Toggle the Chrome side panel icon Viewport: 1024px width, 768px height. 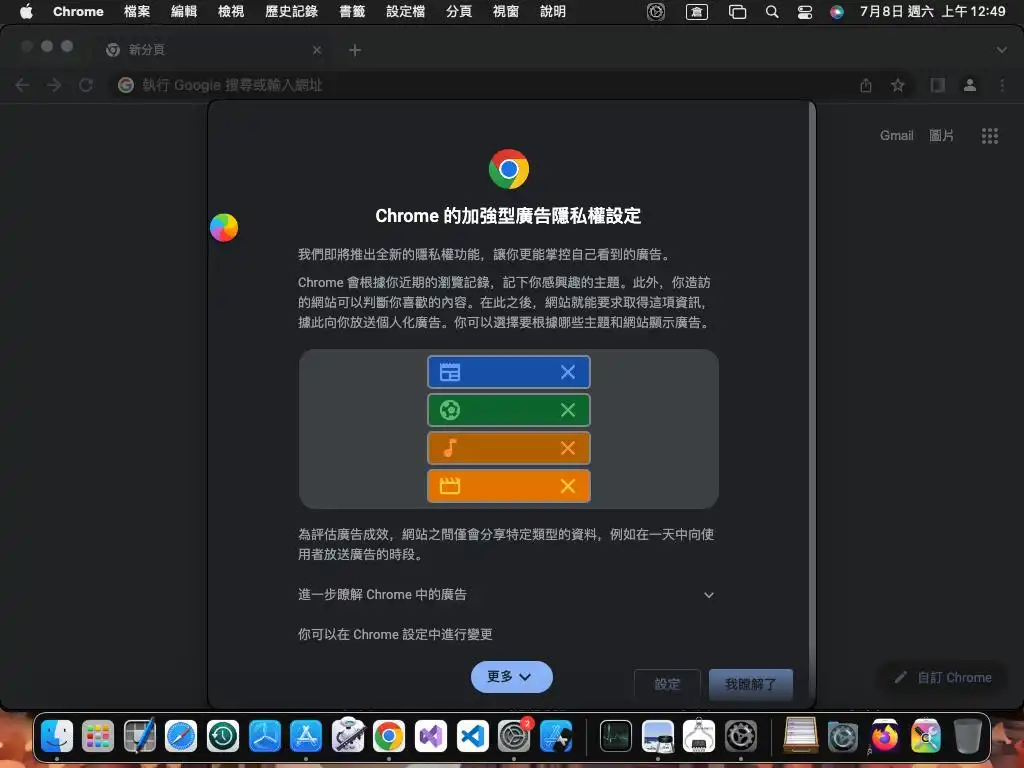938,86
